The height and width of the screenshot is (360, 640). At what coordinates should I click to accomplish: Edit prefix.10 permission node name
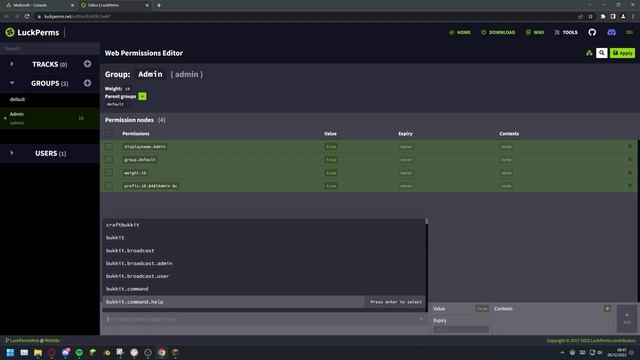coord(151,186)
